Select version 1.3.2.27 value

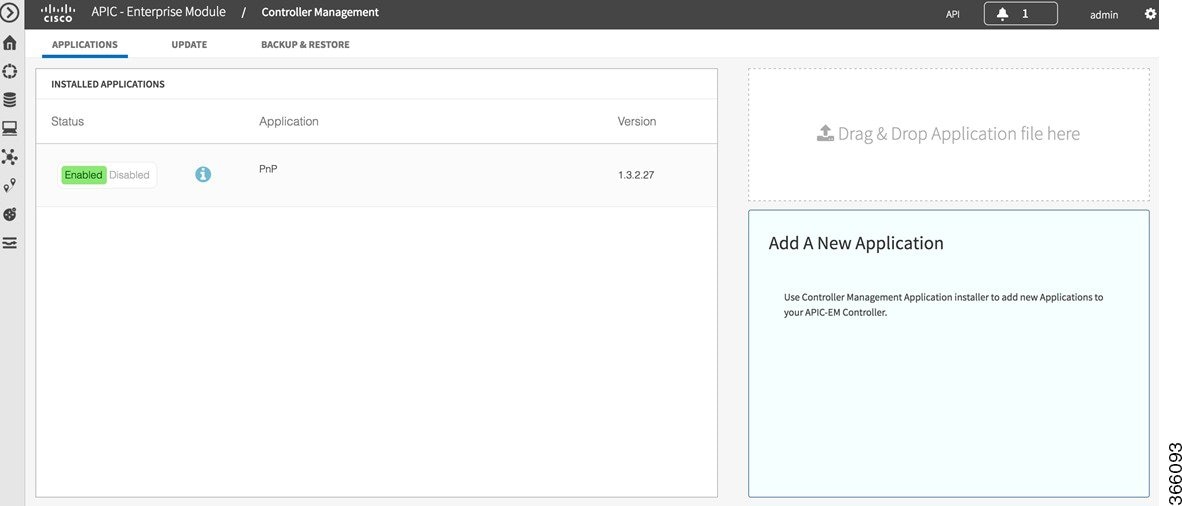pyautogui.click(x=636, y=175)
